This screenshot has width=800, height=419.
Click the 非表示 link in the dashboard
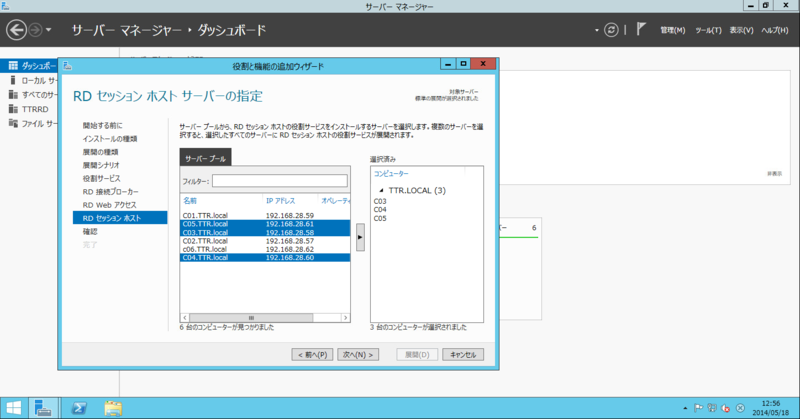(x=774, y=174)
